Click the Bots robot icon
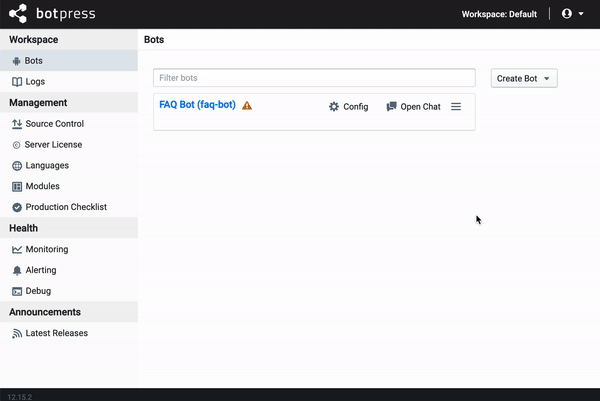The height and width of the screenshot is (401, 600). (16, 61)
